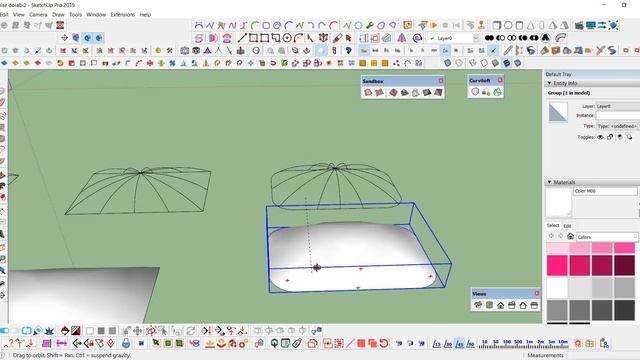Viewport: 640px width, 360px height.
Task: Click the Entity Info material thumbnail
Action: [x=558, y=112]
